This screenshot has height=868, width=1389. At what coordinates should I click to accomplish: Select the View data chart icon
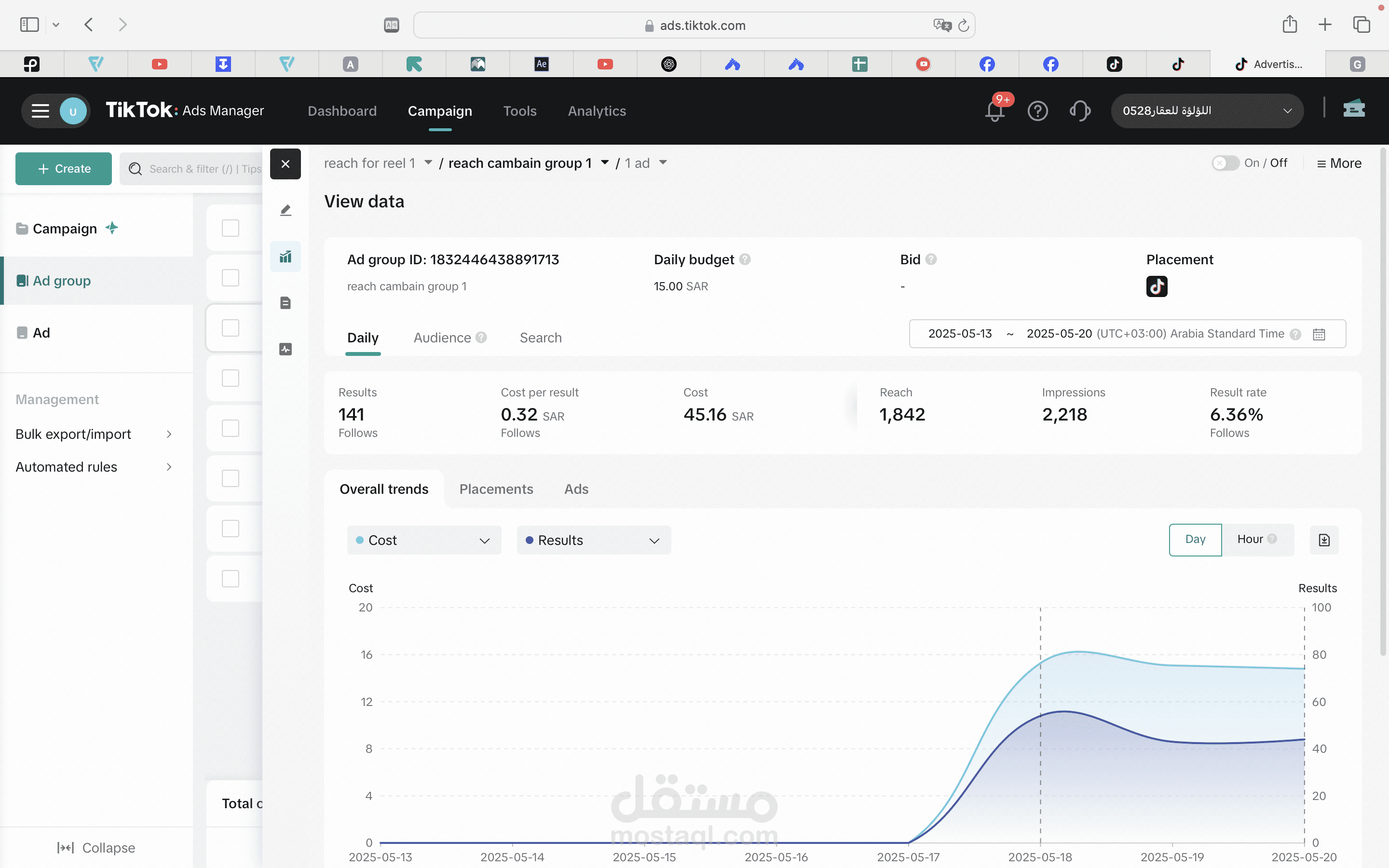pos(285,257)
